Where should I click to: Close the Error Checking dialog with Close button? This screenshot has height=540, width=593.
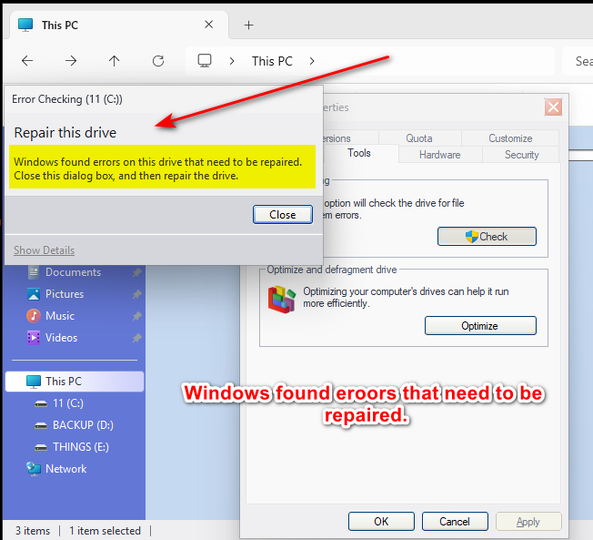click(283, 214)
